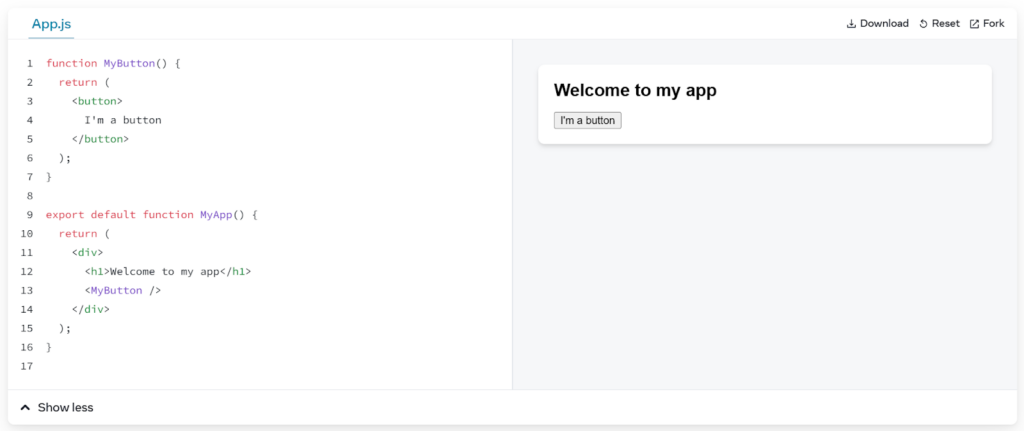1024x431 pixels.
Task: Click the h1 Welcome code line
Action: [167, 271]
